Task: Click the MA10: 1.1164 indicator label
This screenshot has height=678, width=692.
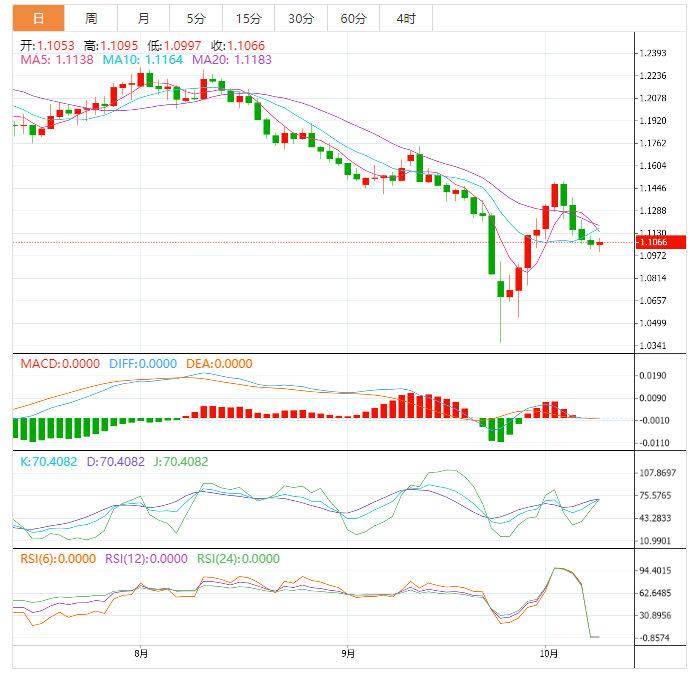Action: (143, 60)
